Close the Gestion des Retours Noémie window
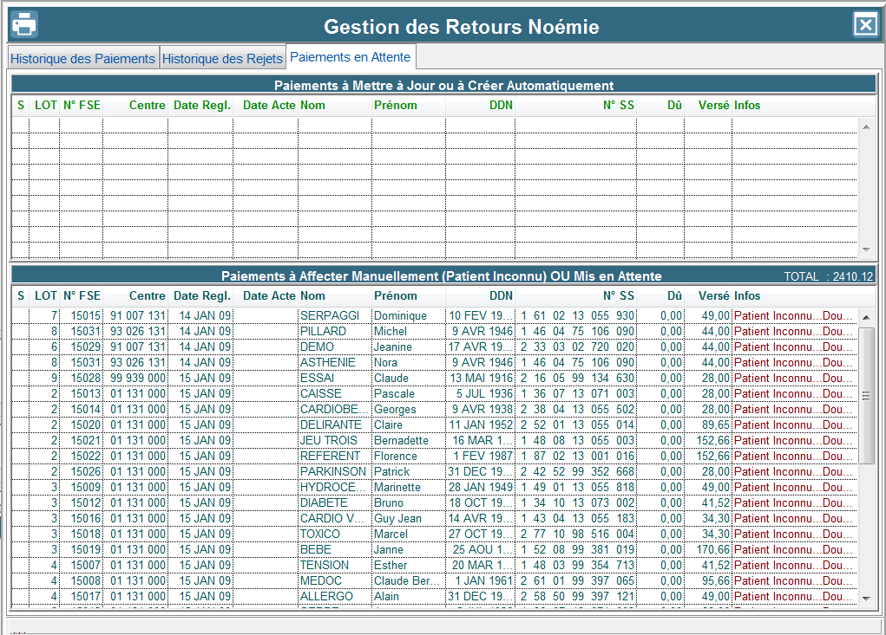886x635 pixels. tap(864, 25)
